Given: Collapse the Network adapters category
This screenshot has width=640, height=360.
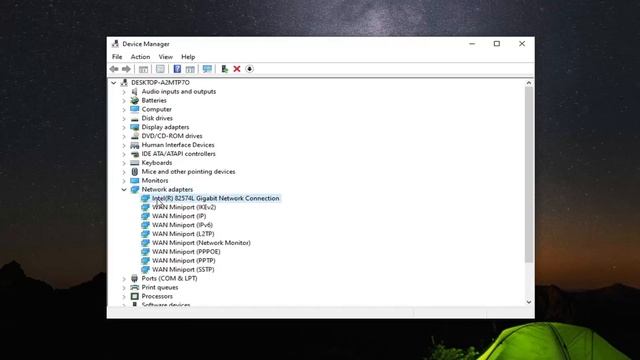Looking at the screenshot, I should coord(124,190).
